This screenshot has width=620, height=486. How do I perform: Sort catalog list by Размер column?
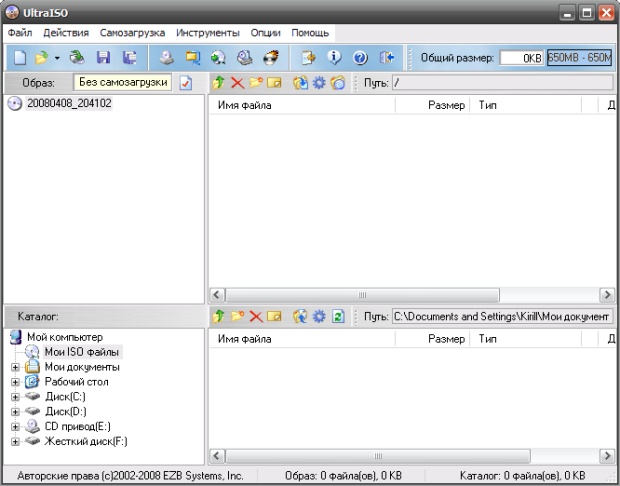click(433, 339)
